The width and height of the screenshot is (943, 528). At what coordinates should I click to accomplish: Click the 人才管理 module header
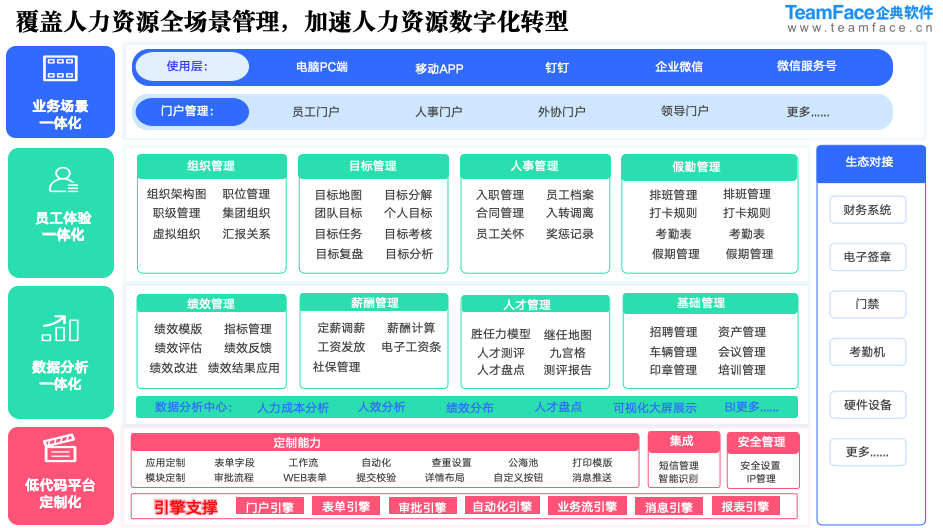535,304
